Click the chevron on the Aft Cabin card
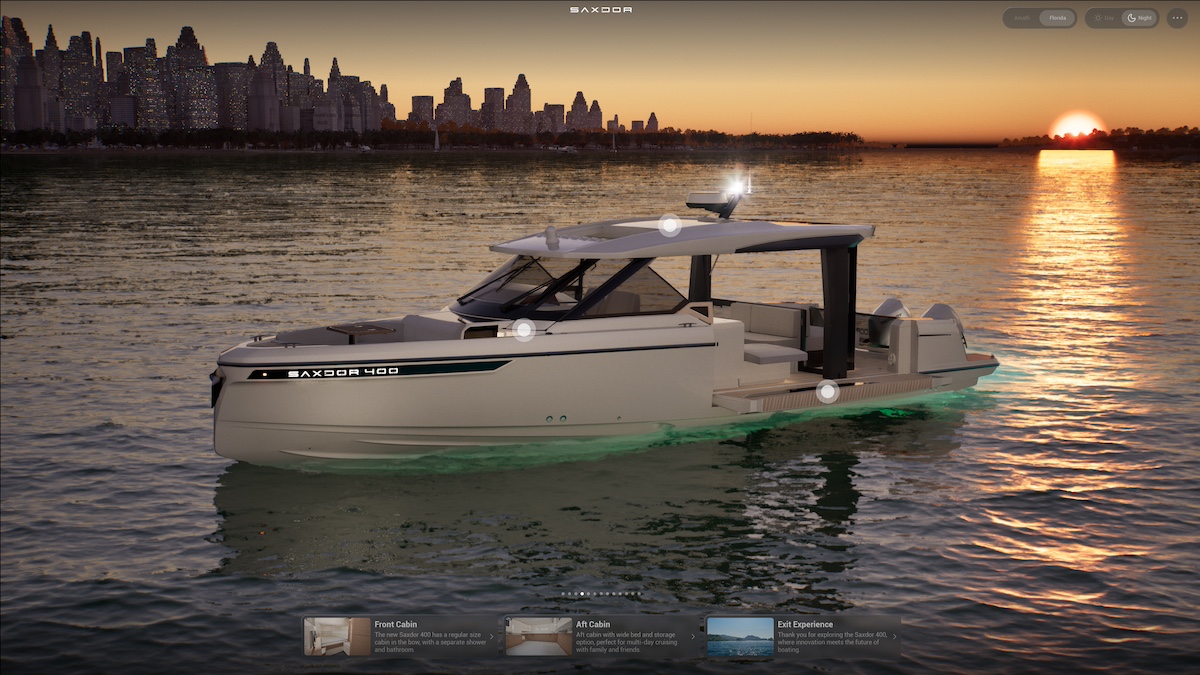This screenshot has height=675, width=1200. pyautogui.click(x=693, y=636)
